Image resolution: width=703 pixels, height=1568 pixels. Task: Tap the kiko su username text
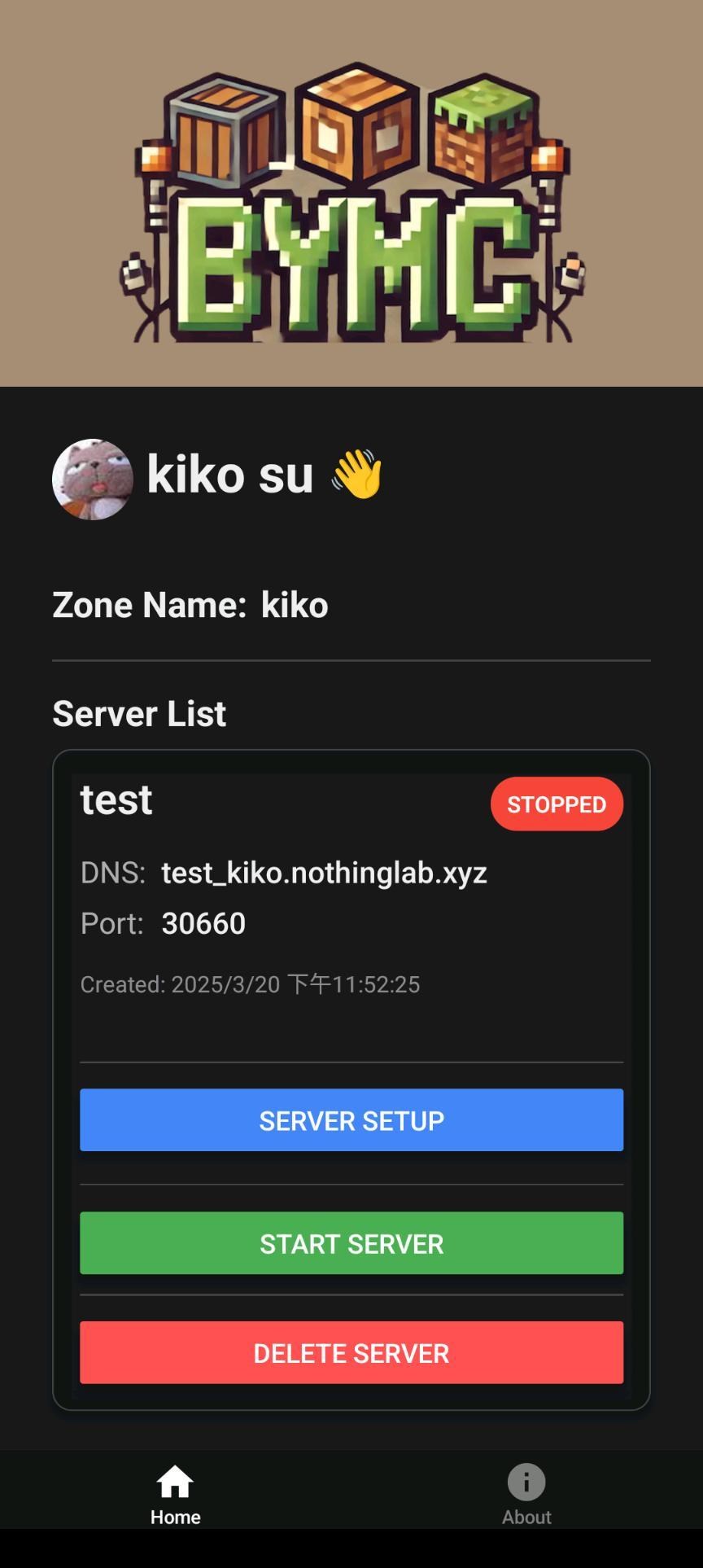[230, 474]
